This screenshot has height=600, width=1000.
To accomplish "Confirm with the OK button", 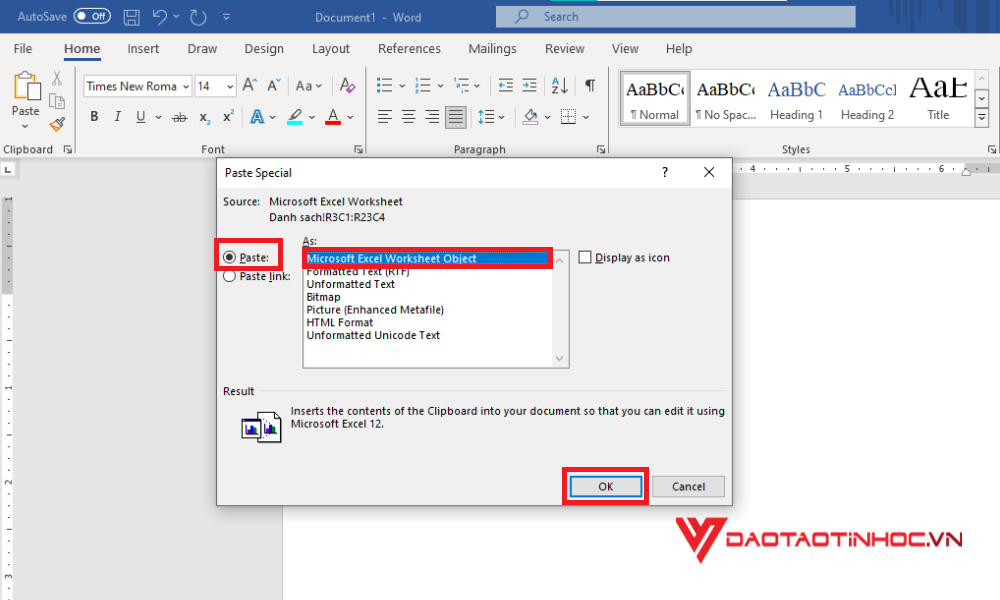I will pyautogui.click(x=604, y=486).
